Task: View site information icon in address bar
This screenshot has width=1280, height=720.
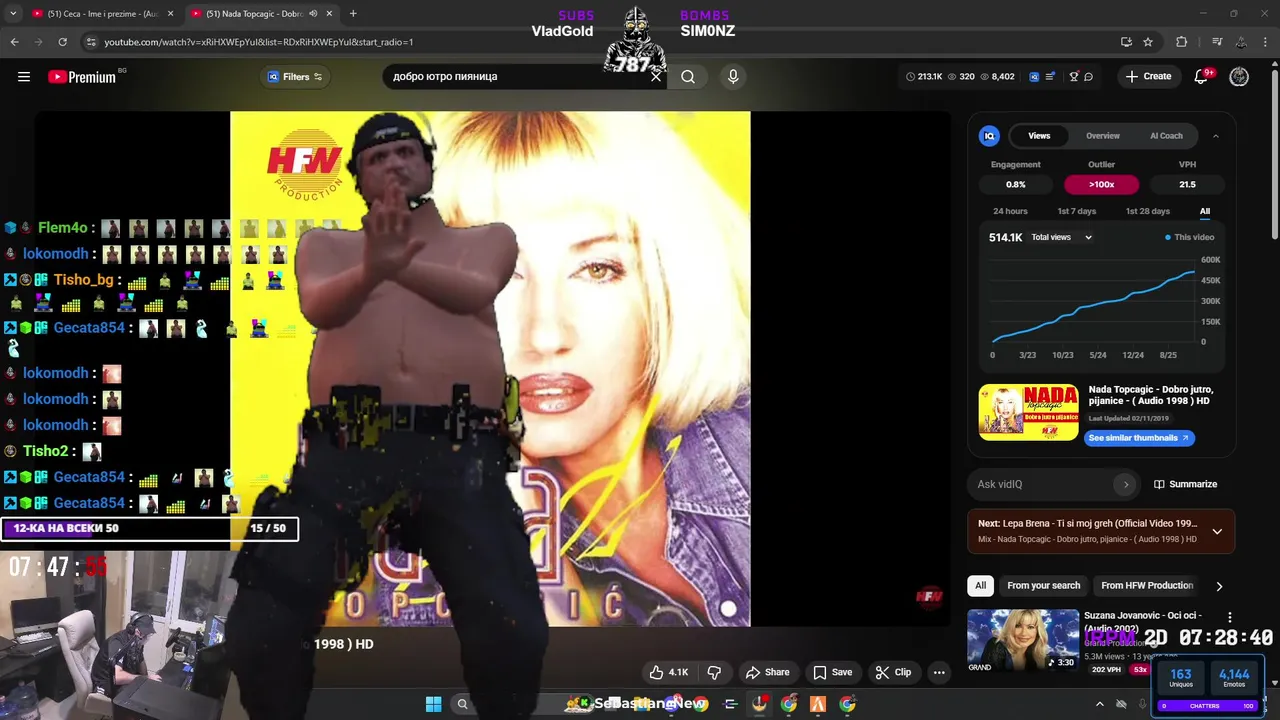Action: pyautogui.click(x=91, y=42)
